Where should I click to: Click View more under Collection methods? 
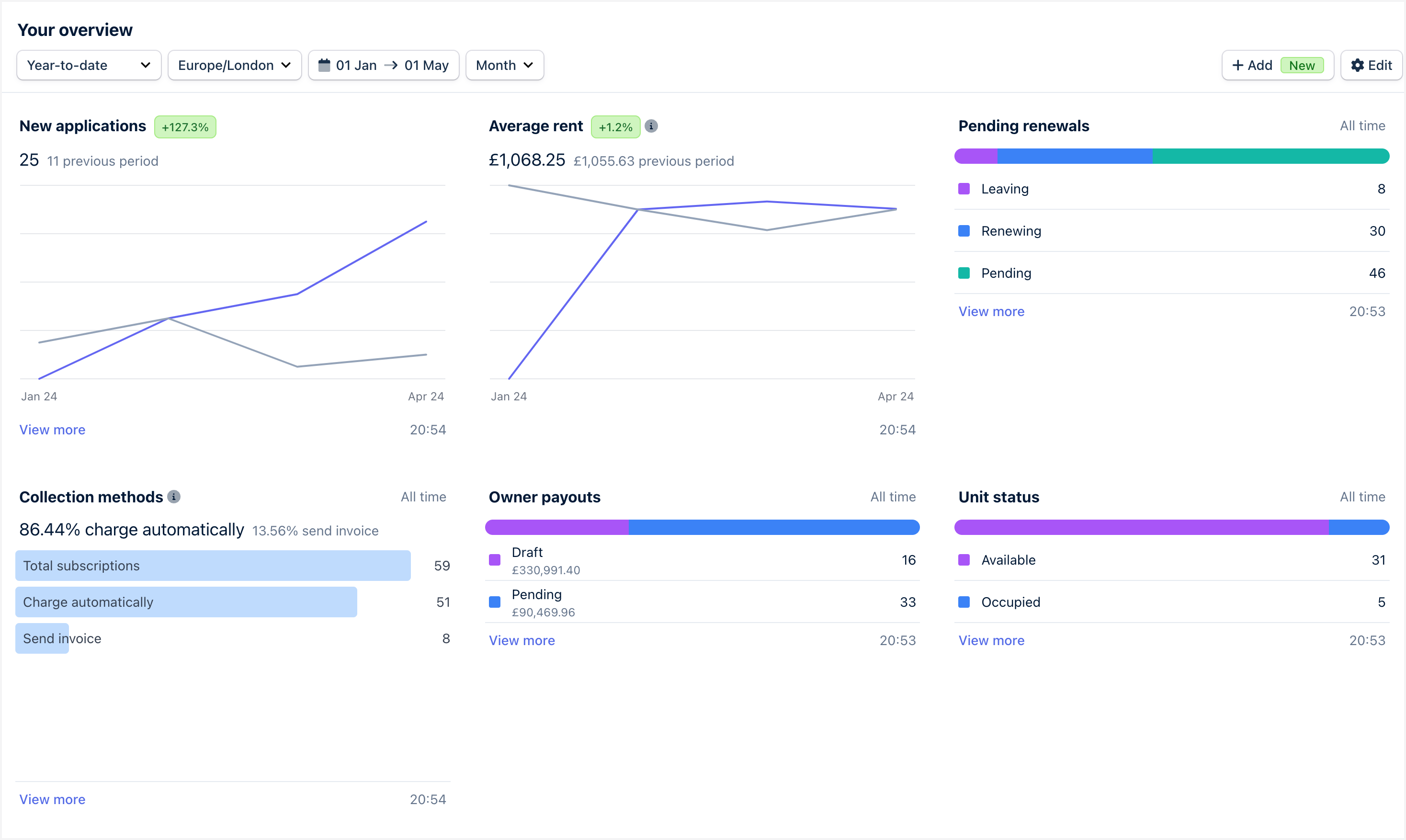[x=52, y=799]
